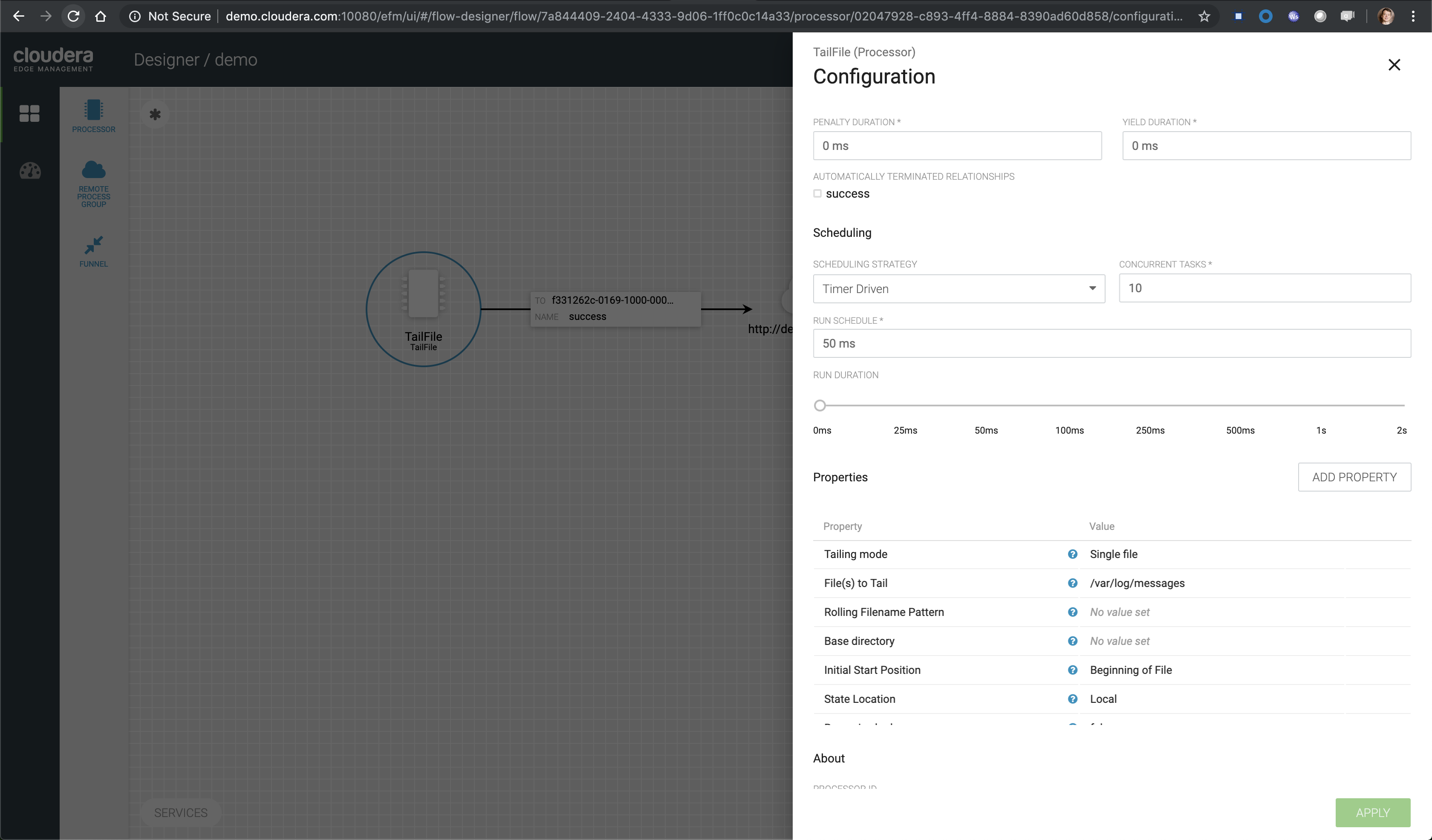Viewport: 1432px width, 840px height.
Task: Edit the Tailing mode value Single file
Action: point(1114,554)
